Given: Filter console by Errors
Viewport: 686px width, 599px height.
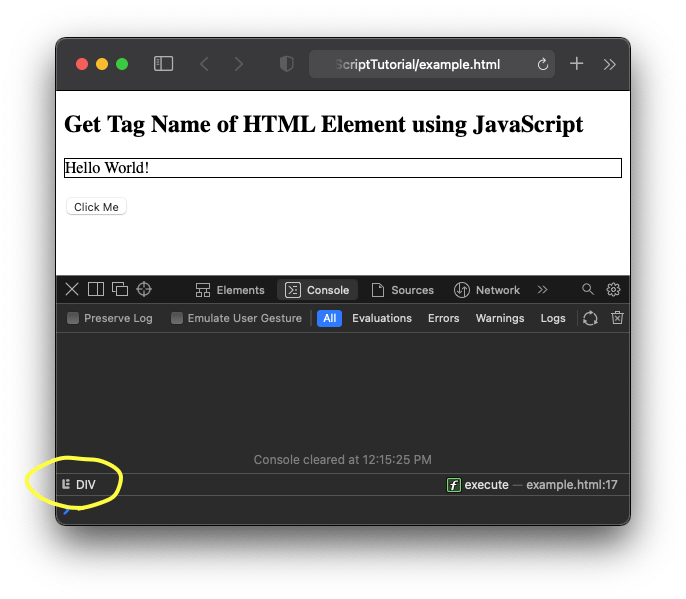Looking at the screenshot, I should click(444, 318).
